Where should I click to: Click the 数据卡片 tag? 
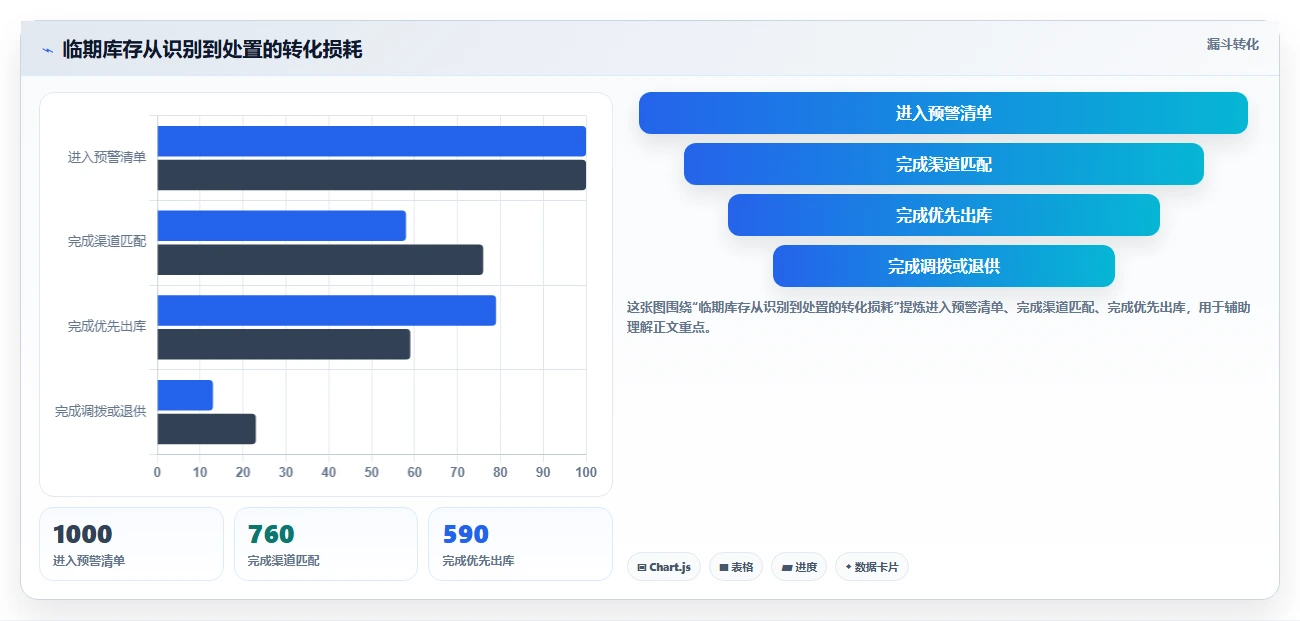pyautogui.click(x=872, y=567)
